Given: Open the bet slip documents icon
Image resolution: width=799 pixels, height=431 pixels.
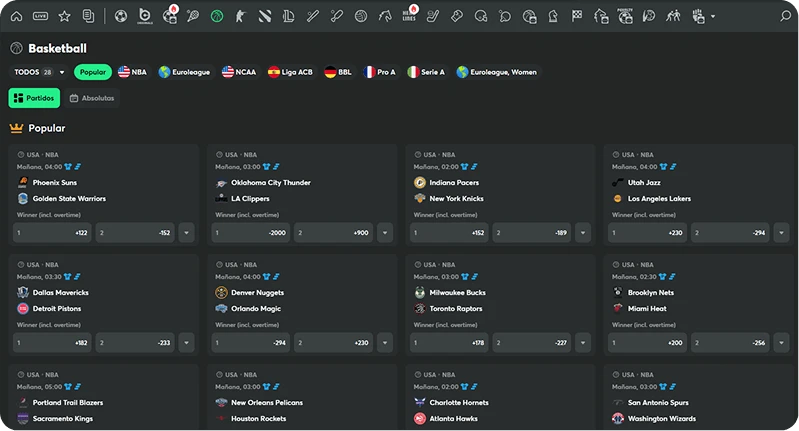Looking at the screenshot, I should tap(88, 16).
